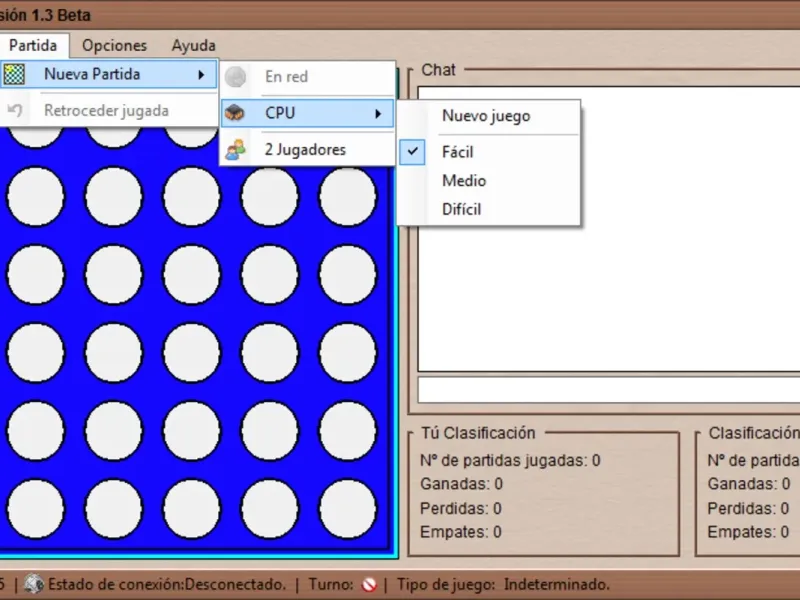Image resolution: width=800 pixels, height=600 pixels.
Task: Open the Opciones menu
Action: pos(114,45)
